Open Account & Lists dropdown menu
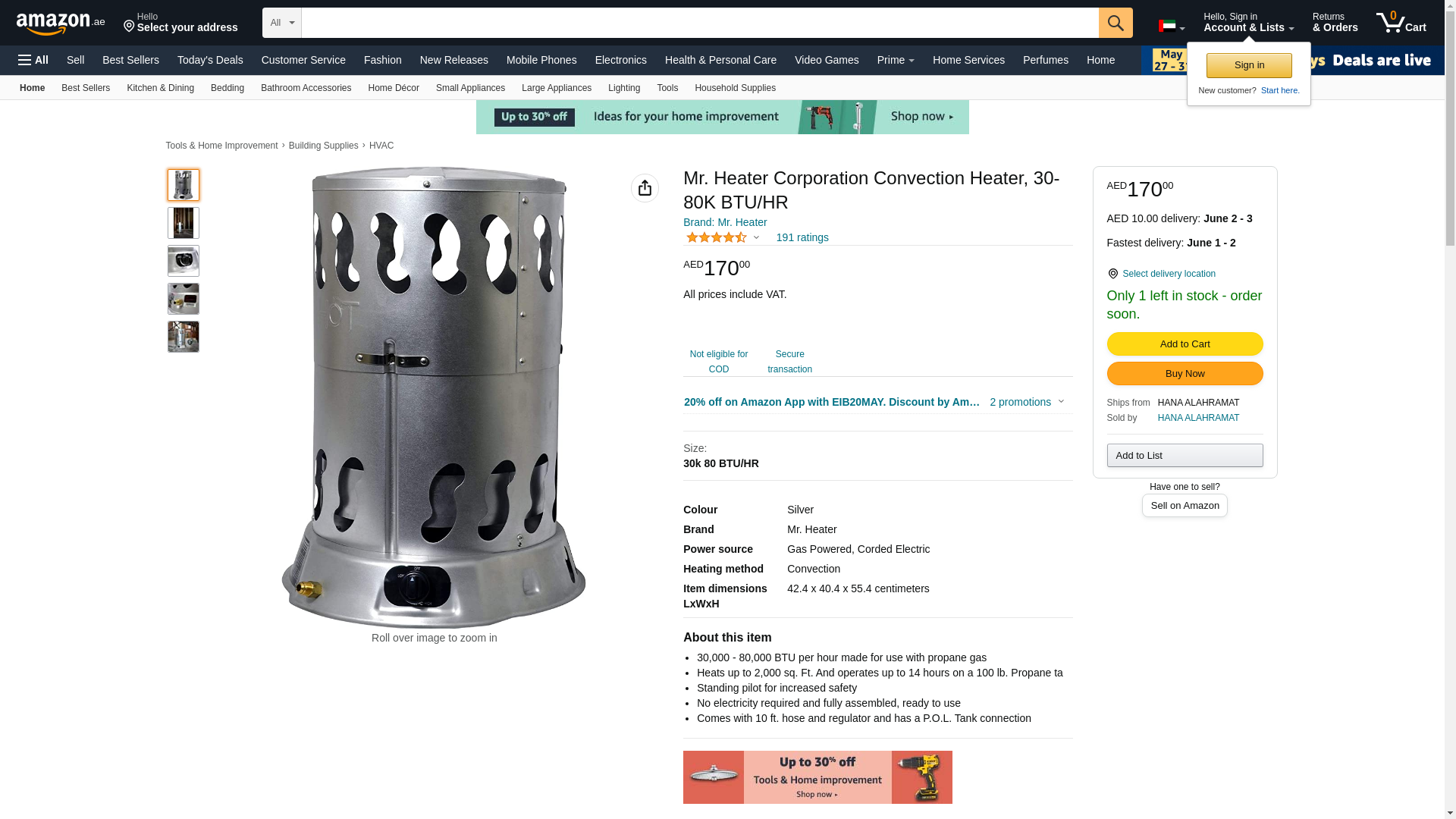The height and width of the screenshot is (819, 1456). coord(1248,22)
